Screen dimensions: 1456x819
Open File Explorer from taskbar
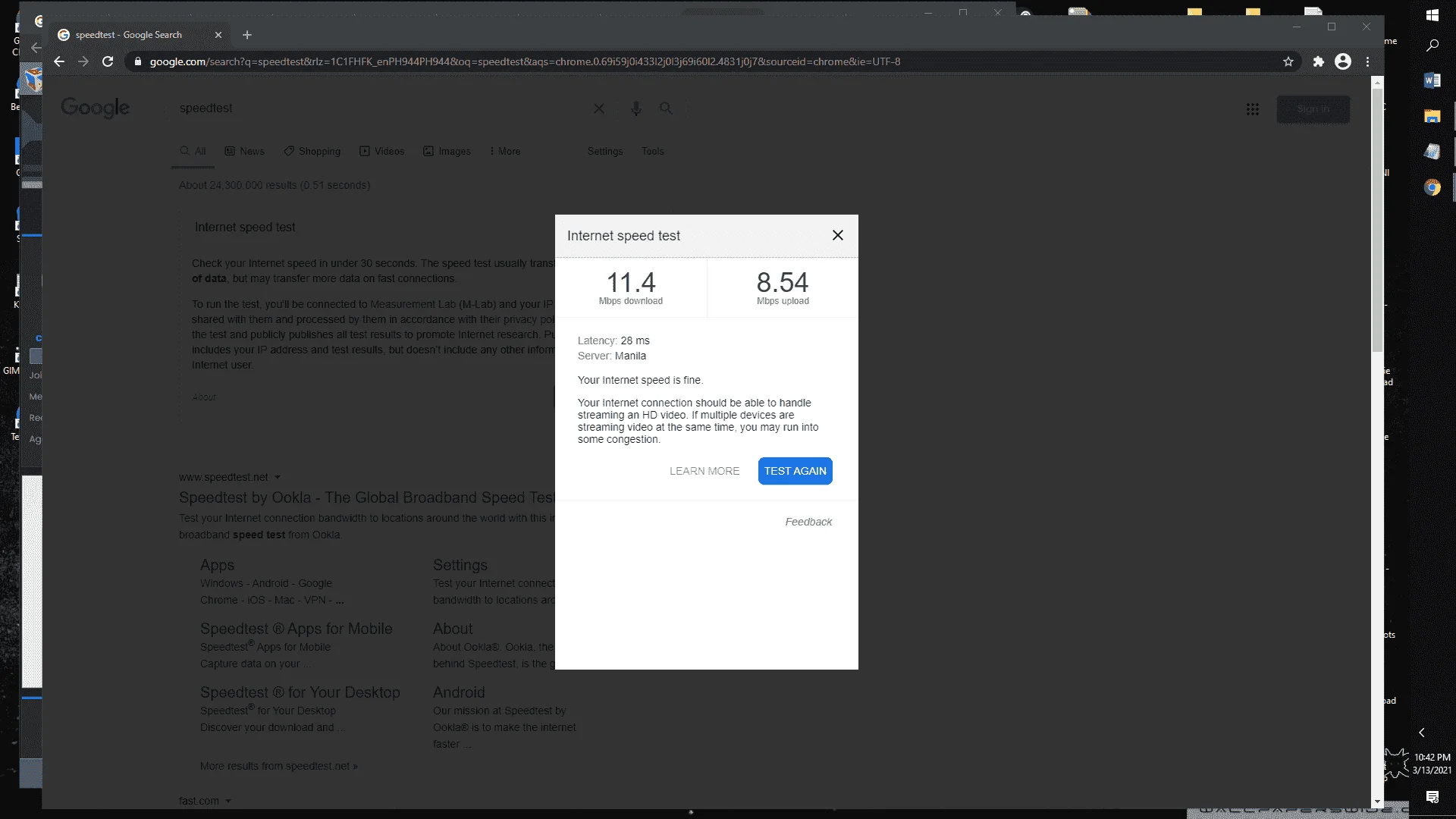(x=1432, y=116)
